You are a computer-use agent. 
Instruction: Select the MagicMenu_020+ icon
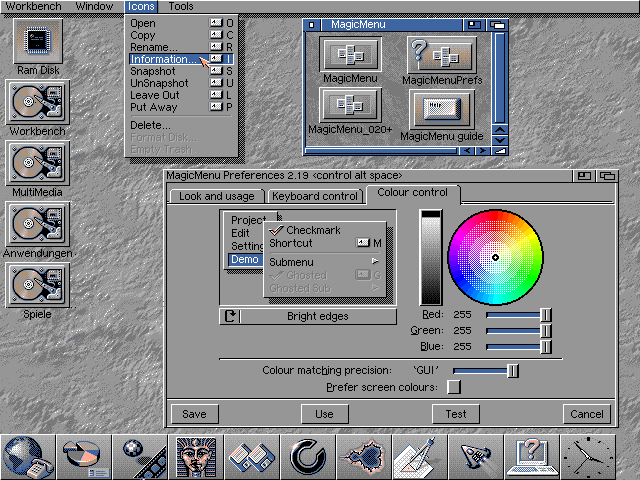(x=350, y=104)
